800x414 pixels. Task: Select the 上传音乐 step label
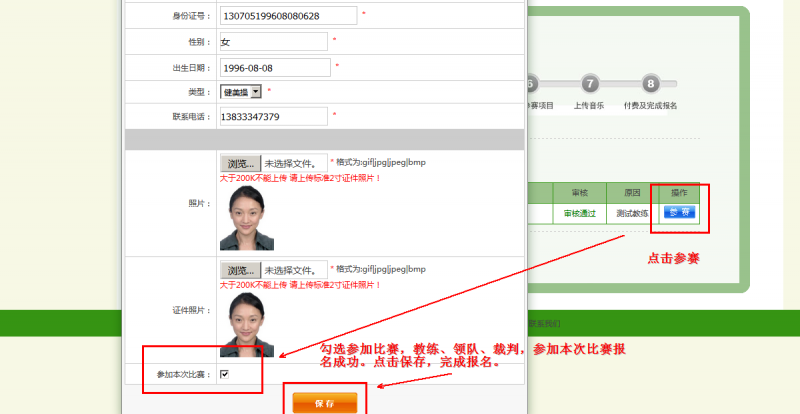pos(589,105)
